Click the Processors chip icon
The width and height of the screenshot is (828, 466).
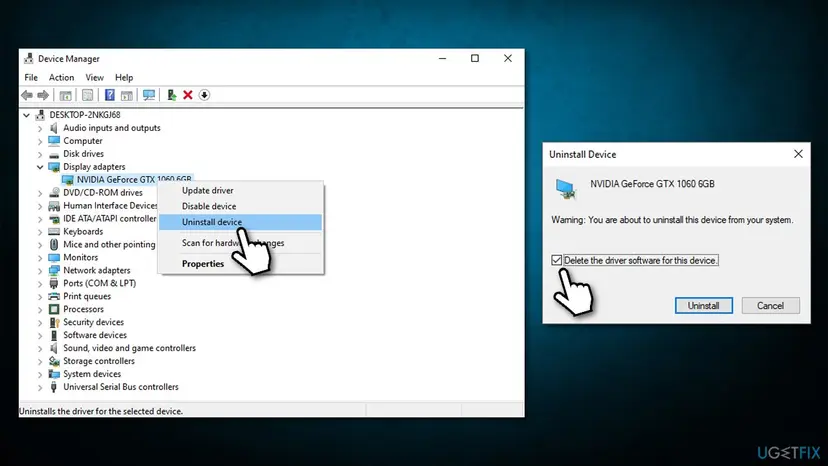click(54, 309)
